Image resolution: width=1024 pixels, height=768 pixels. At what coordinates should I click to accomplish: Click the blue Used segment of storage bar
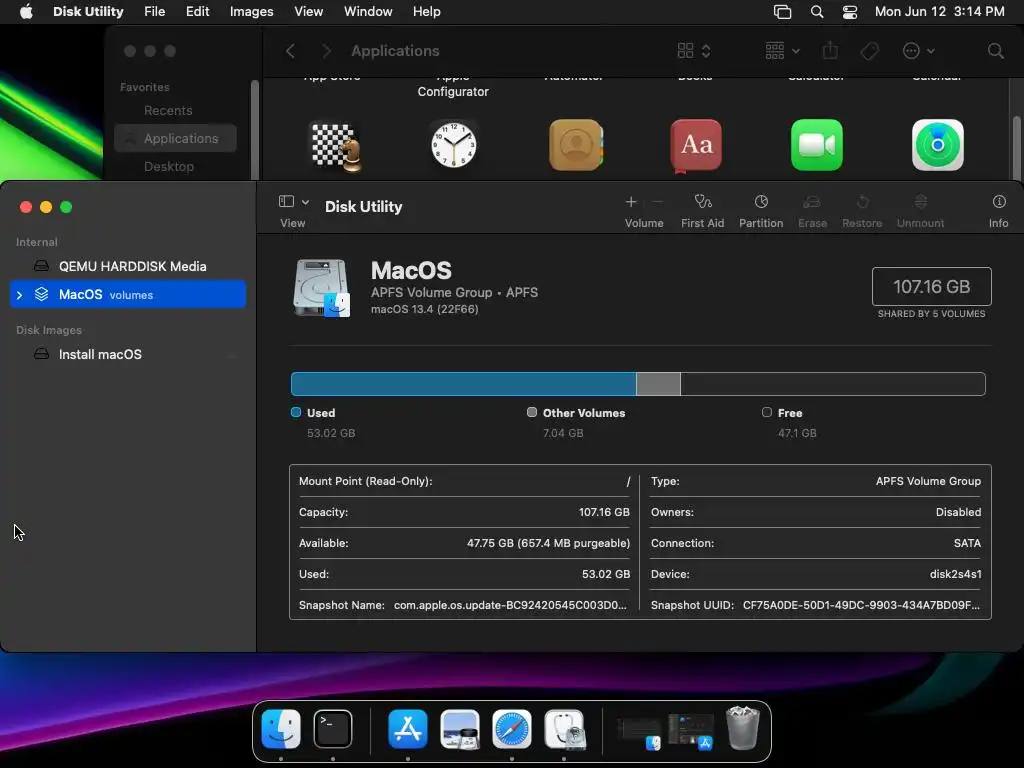(x=464, y=384)
